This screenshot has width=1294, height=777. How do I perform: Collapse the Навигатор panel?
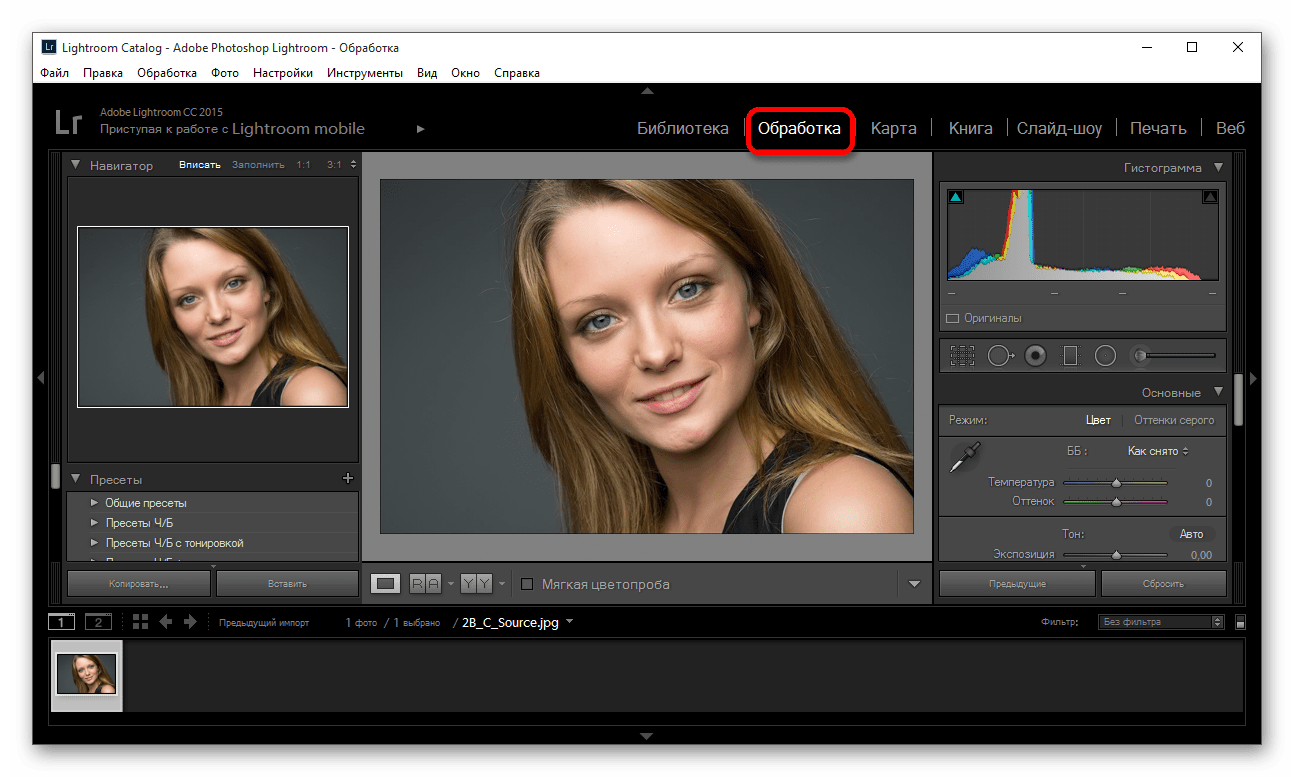click(76, 165)
